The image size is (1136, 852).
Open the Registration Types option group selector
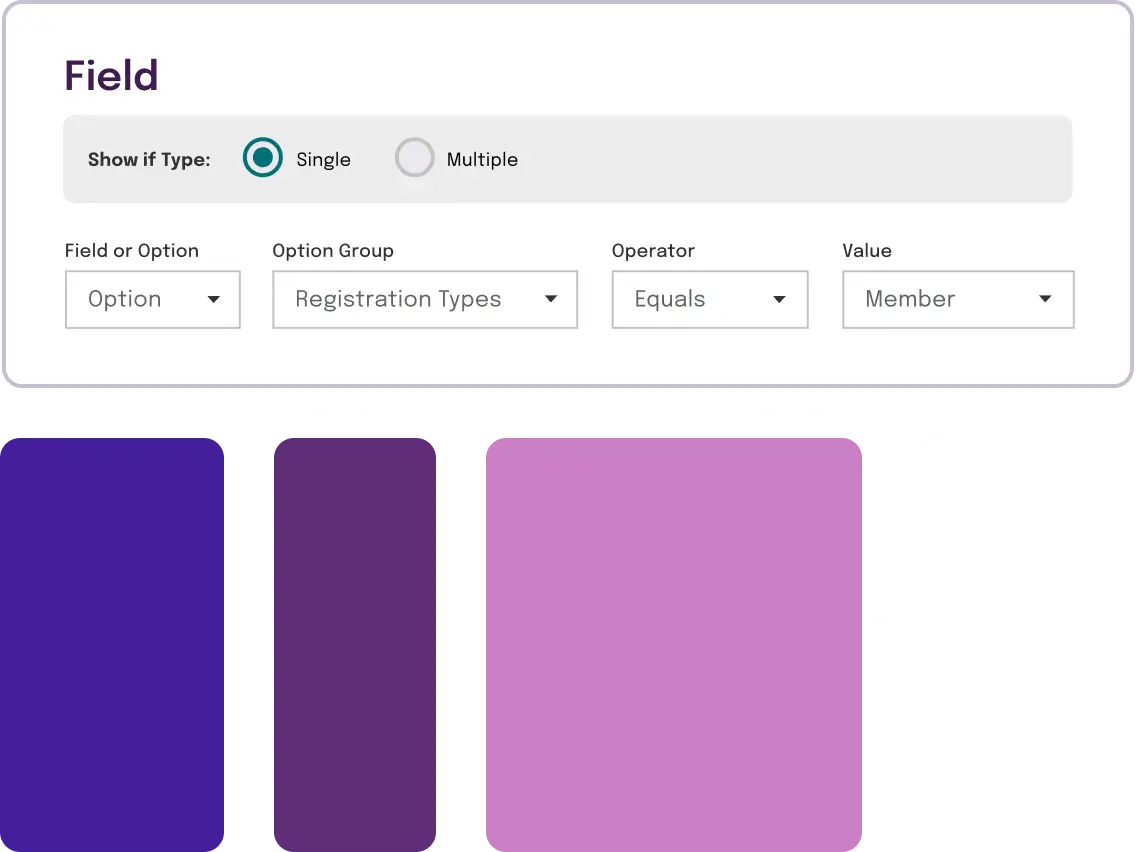pos(424,299)
